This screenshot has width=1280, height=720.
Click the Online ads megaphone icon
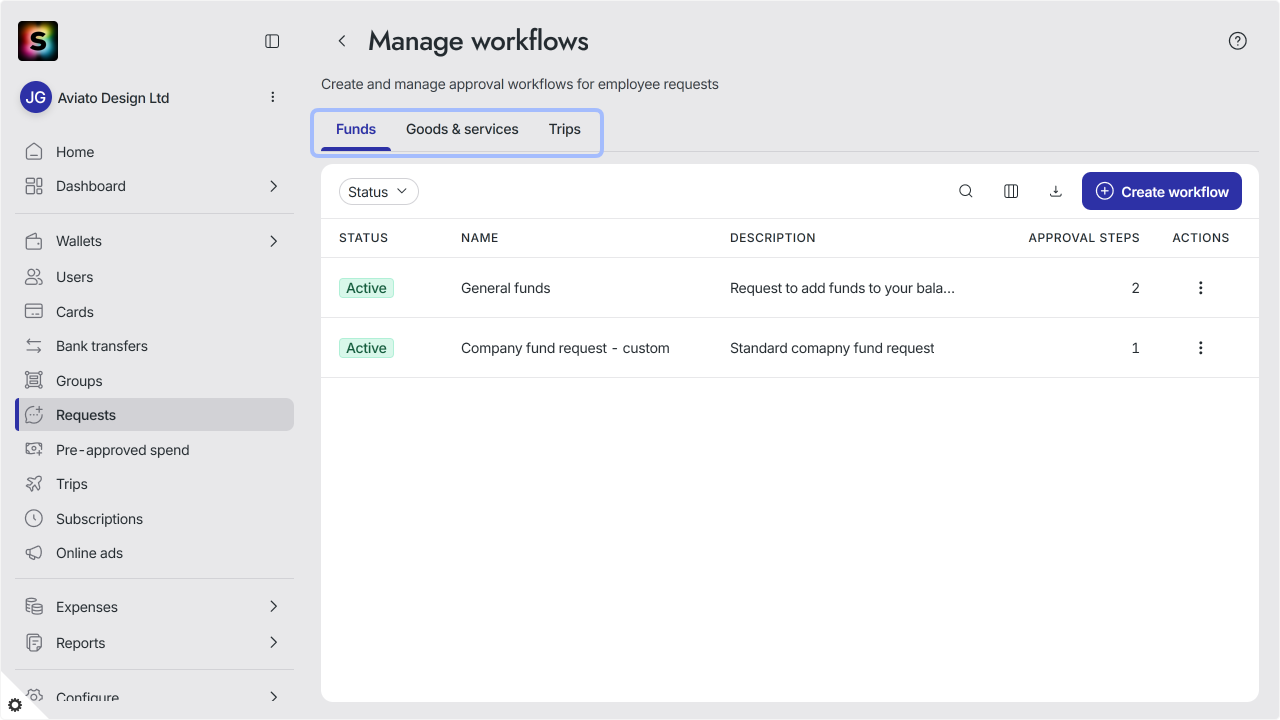click(34, 553)
